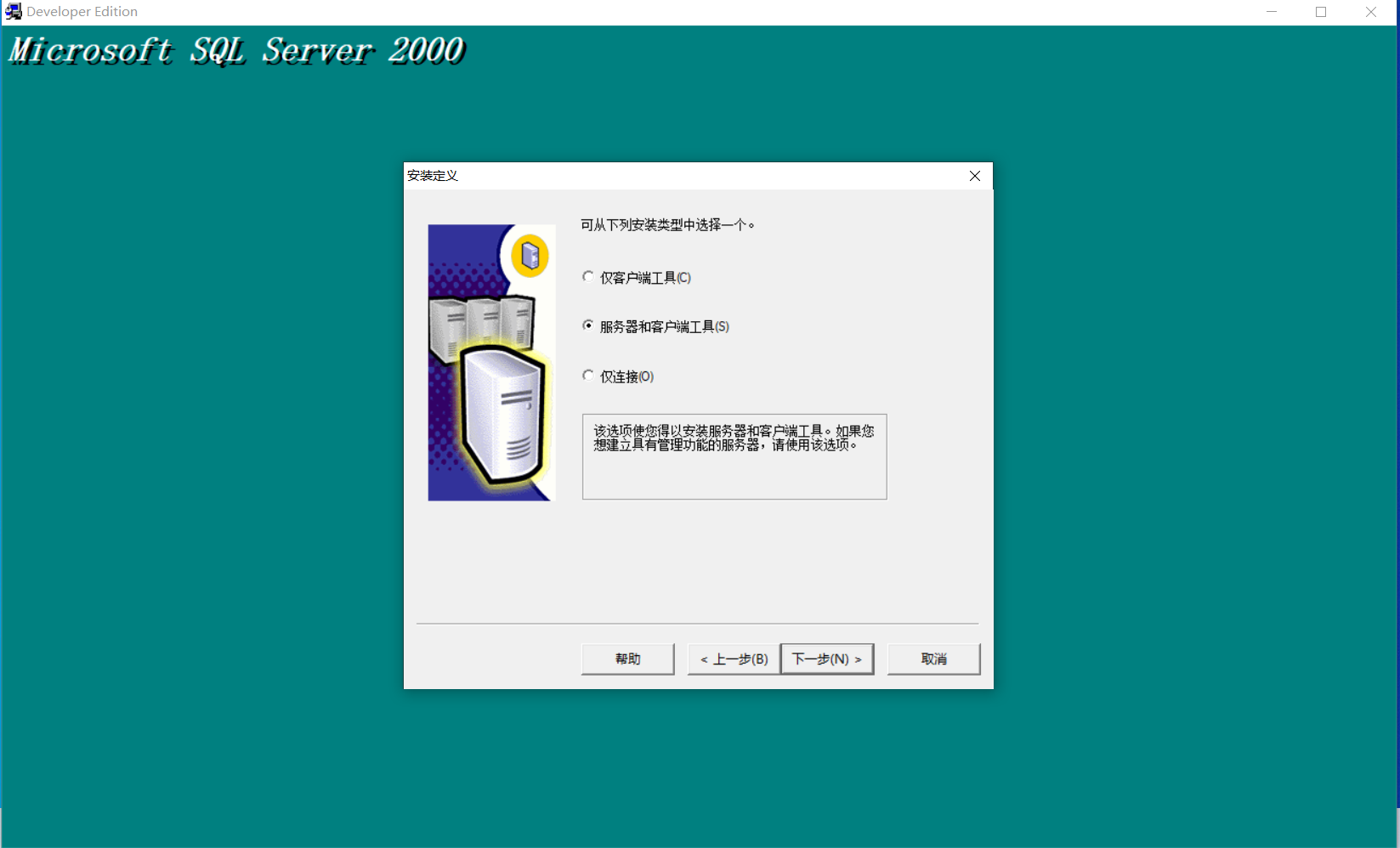This screenshot has width=1400, height=848.
Task: Select the 服务器和客户端工具(S) radio option
Action: coord(655,326)
